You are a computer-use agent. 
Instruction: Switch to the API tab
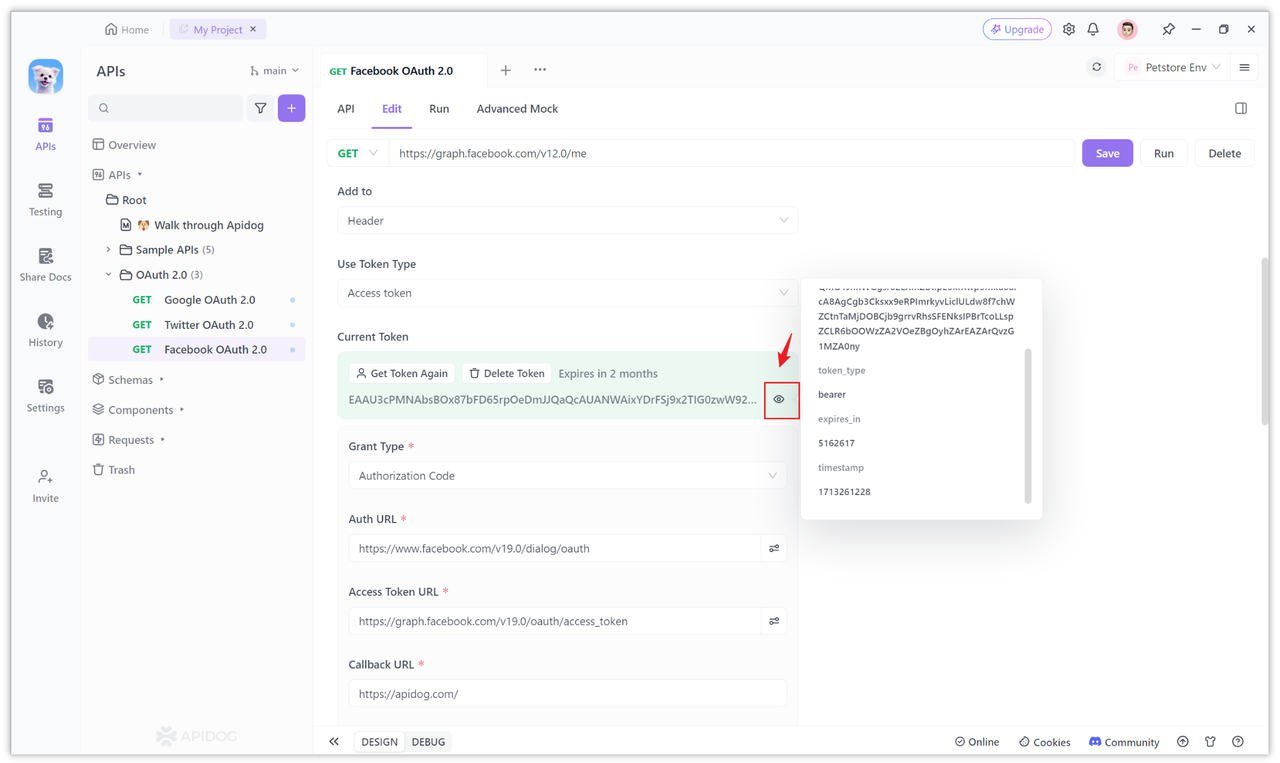346,108
